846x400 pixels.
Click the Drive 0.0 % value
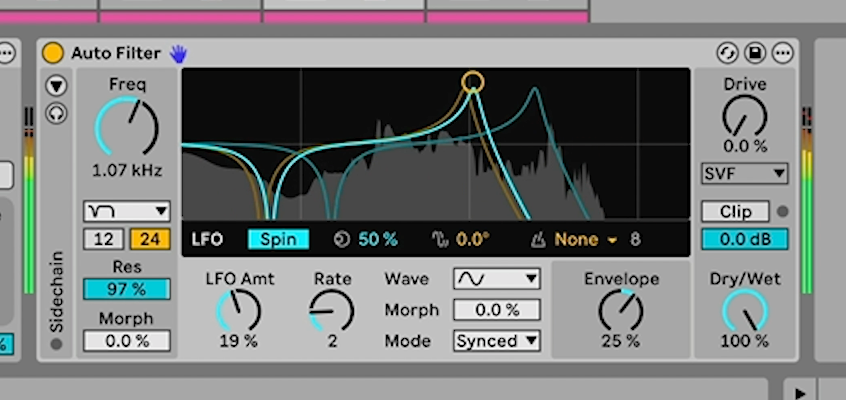745,146
